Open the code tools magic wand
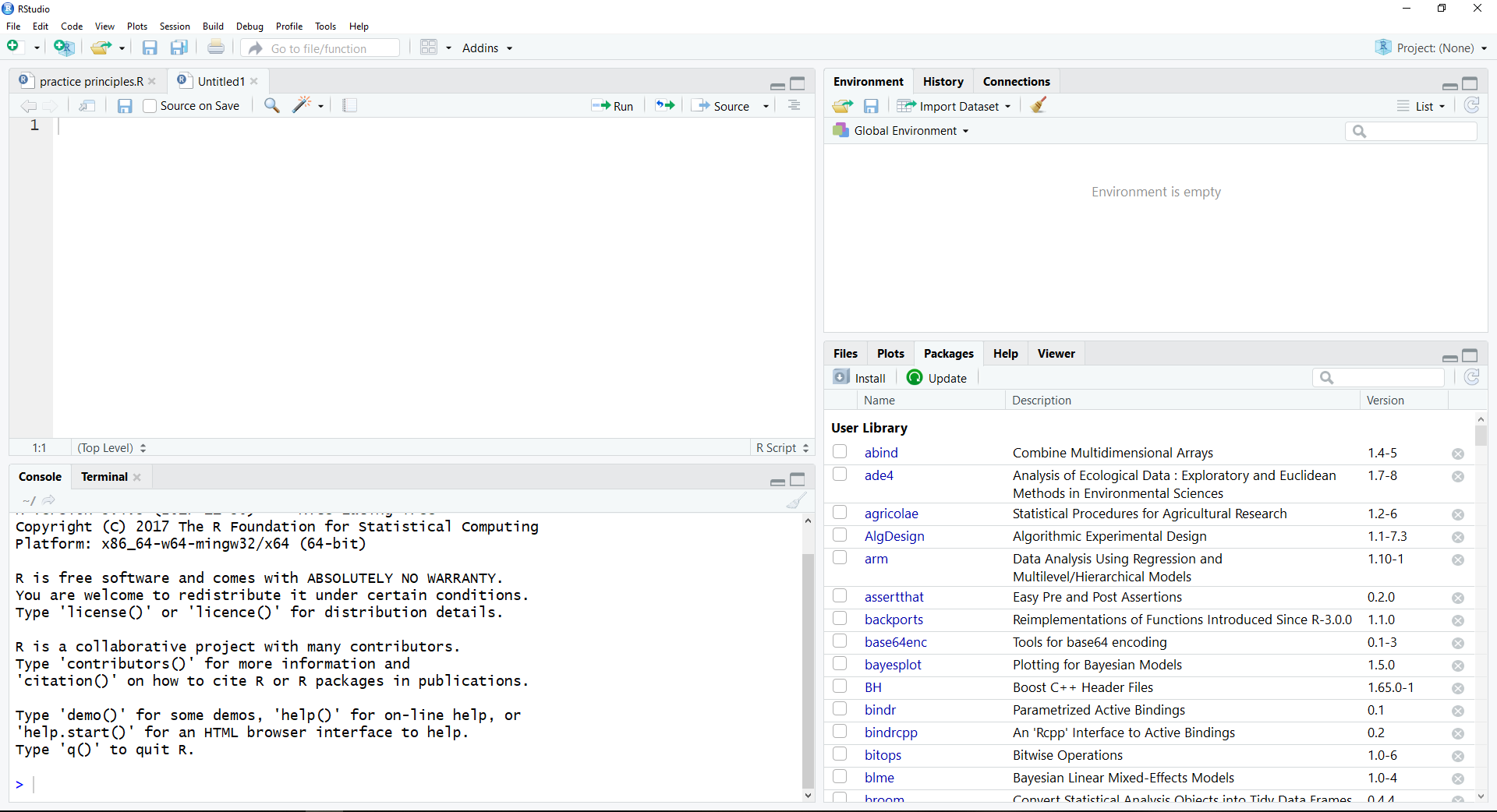This screenshot has width=1497, height=812. 303,105
